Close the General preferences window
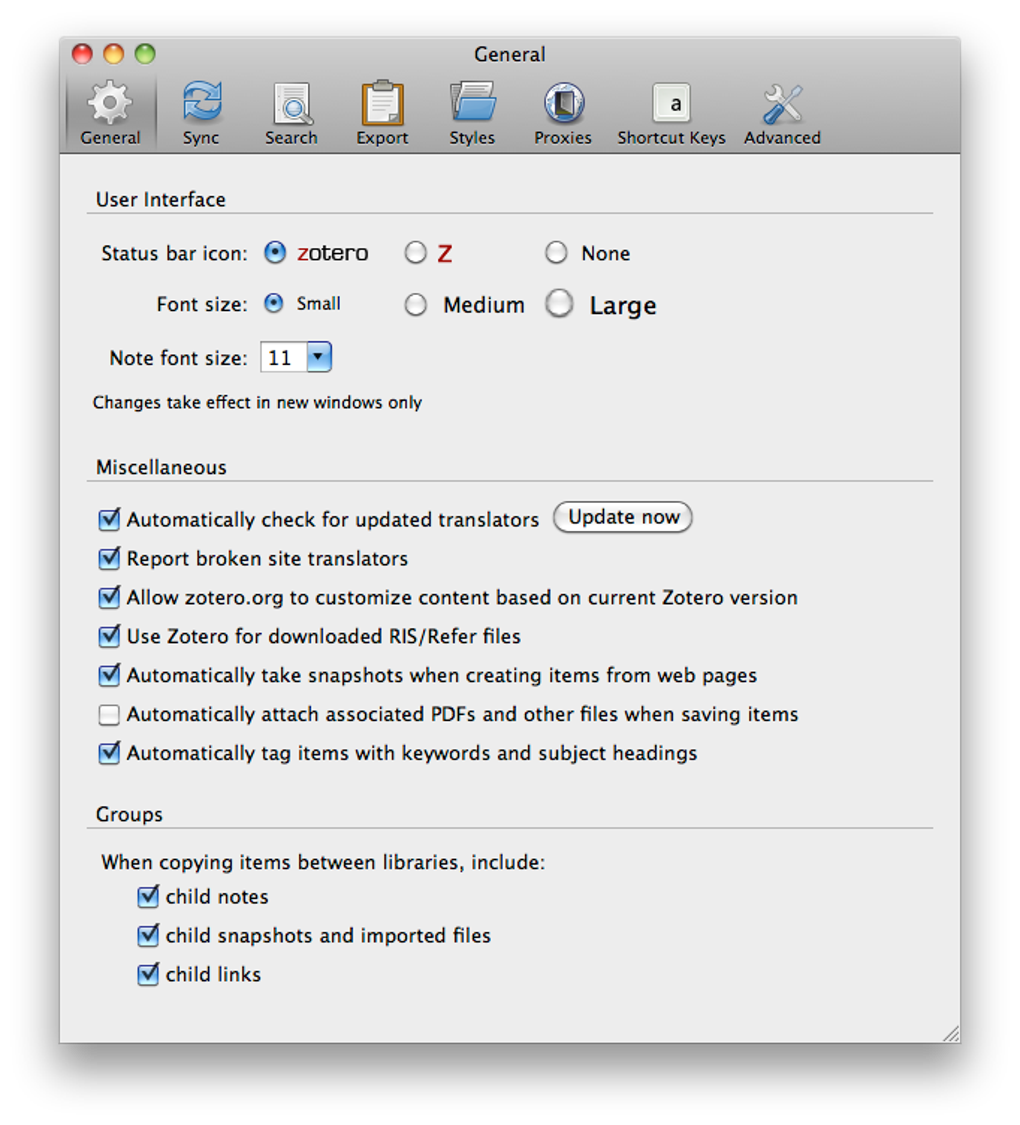 [x=82, y=54]
